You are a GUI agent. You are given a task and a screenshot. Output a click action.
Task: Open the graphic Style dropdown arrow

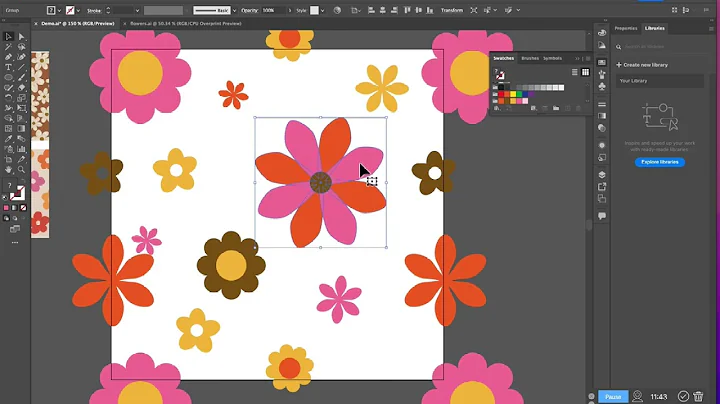click(x=323, y=10)
